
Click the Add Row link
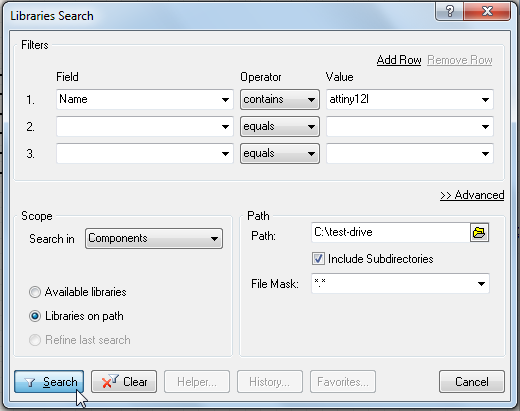click(x=399, y=60)
